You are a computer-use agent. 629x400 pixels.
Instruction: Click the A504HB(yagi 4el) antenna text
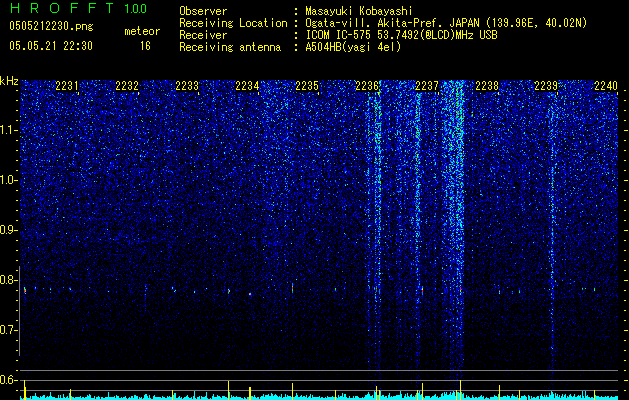pos(353,47)
